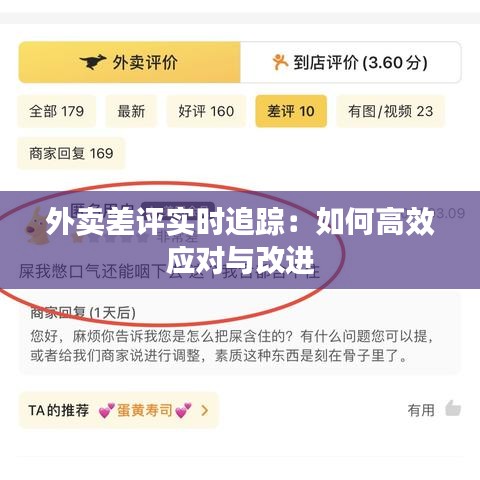Switch to 外卖评价 tab
480x480 pixels.
pyautogui.click(x=129, y=62)
